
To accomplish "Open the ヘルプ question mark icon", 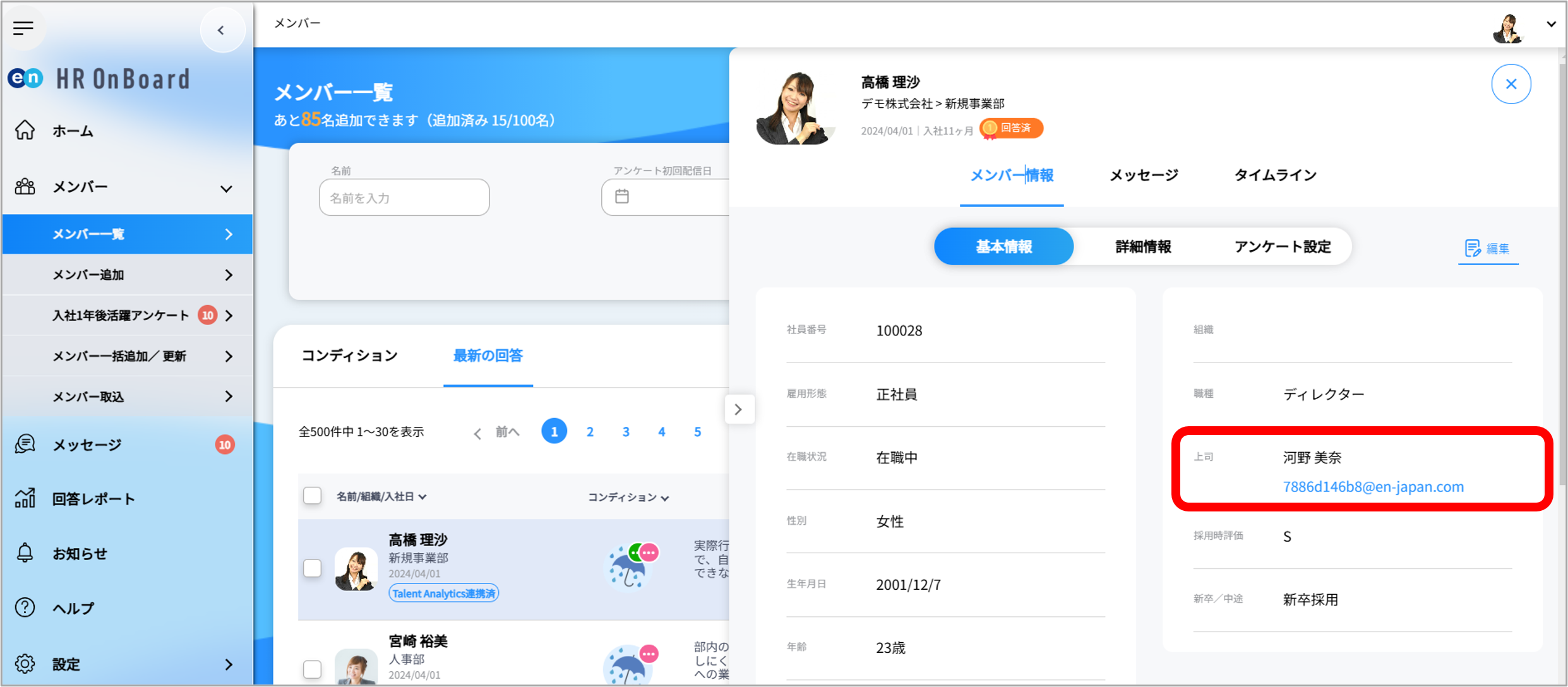I will pos(25,607).
